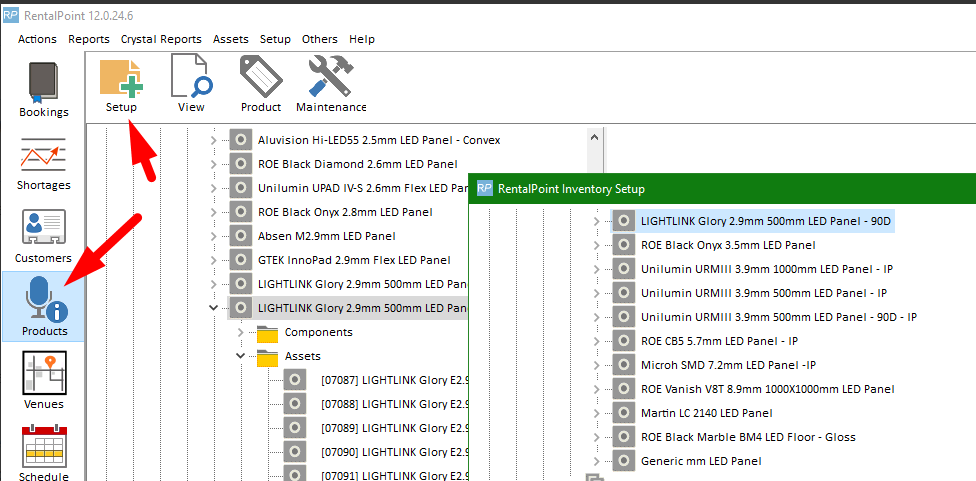Expand the Aluvision Hi-LED55 2.5mm tree node
Screen dimensions: 976x481
pos(214,141)
